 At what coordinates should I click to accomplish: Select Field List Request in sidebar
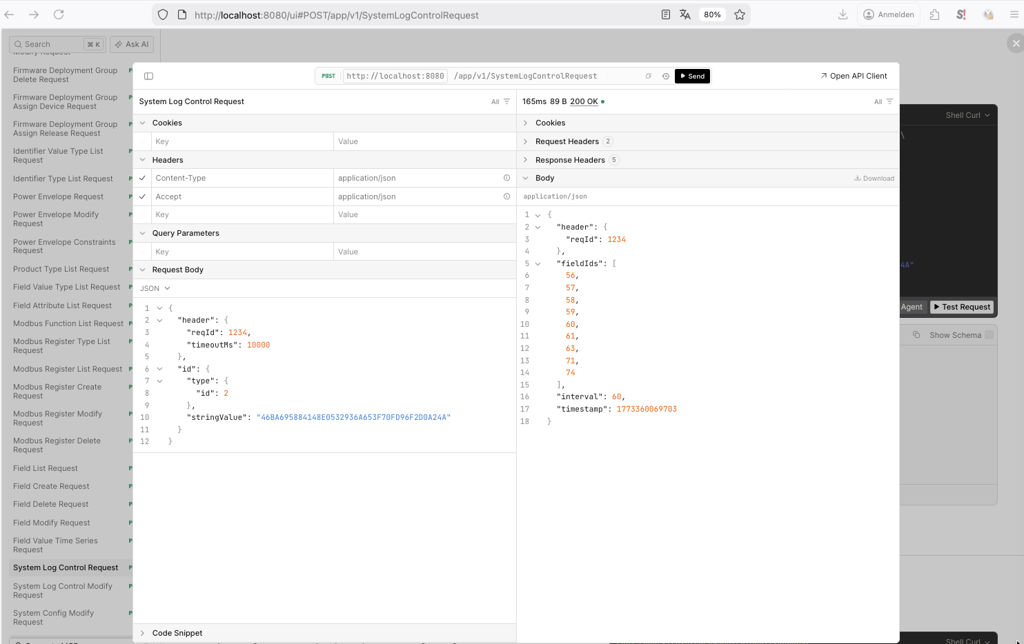tap(45, 468)
